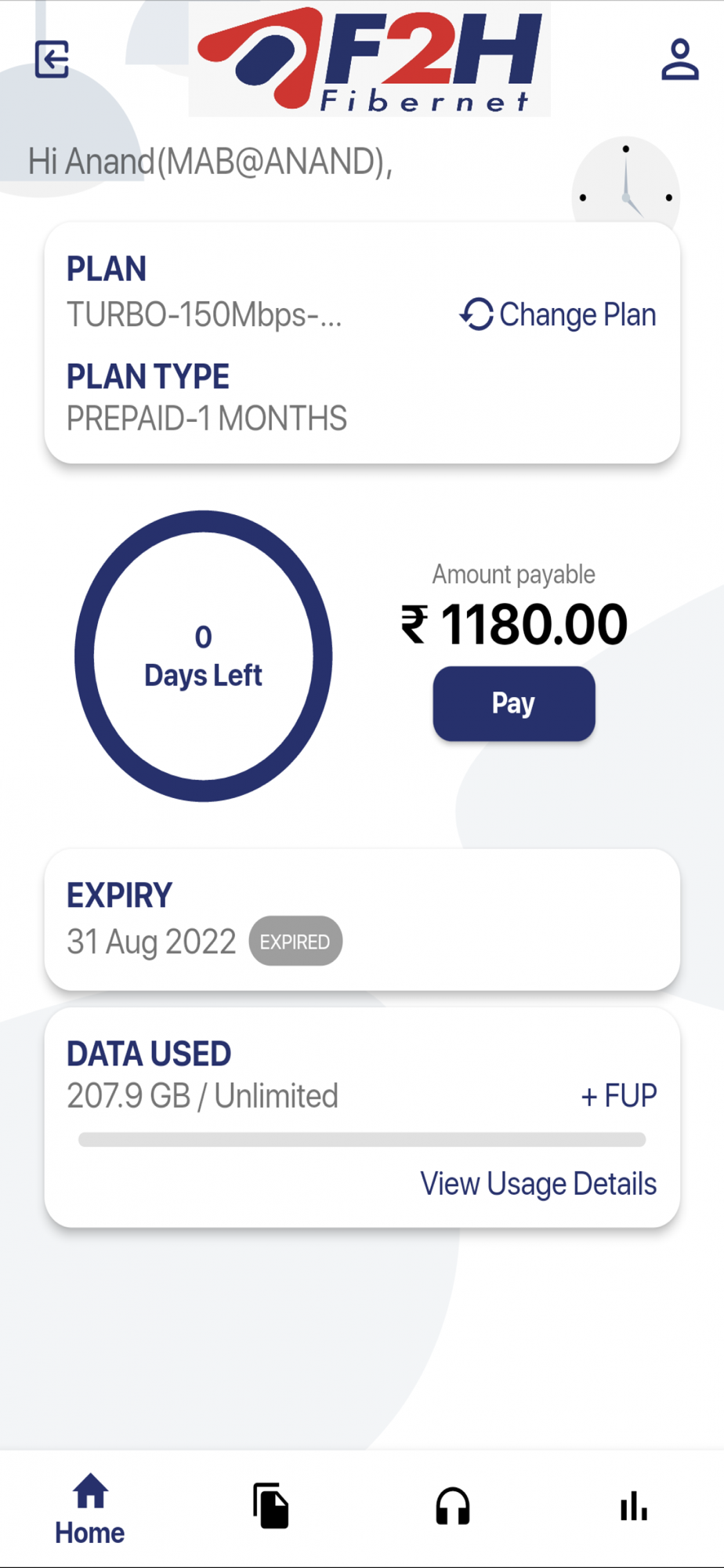Tap the + FUP label
This screenshot has height=1568, width=724.
(x=618, y=1095)
